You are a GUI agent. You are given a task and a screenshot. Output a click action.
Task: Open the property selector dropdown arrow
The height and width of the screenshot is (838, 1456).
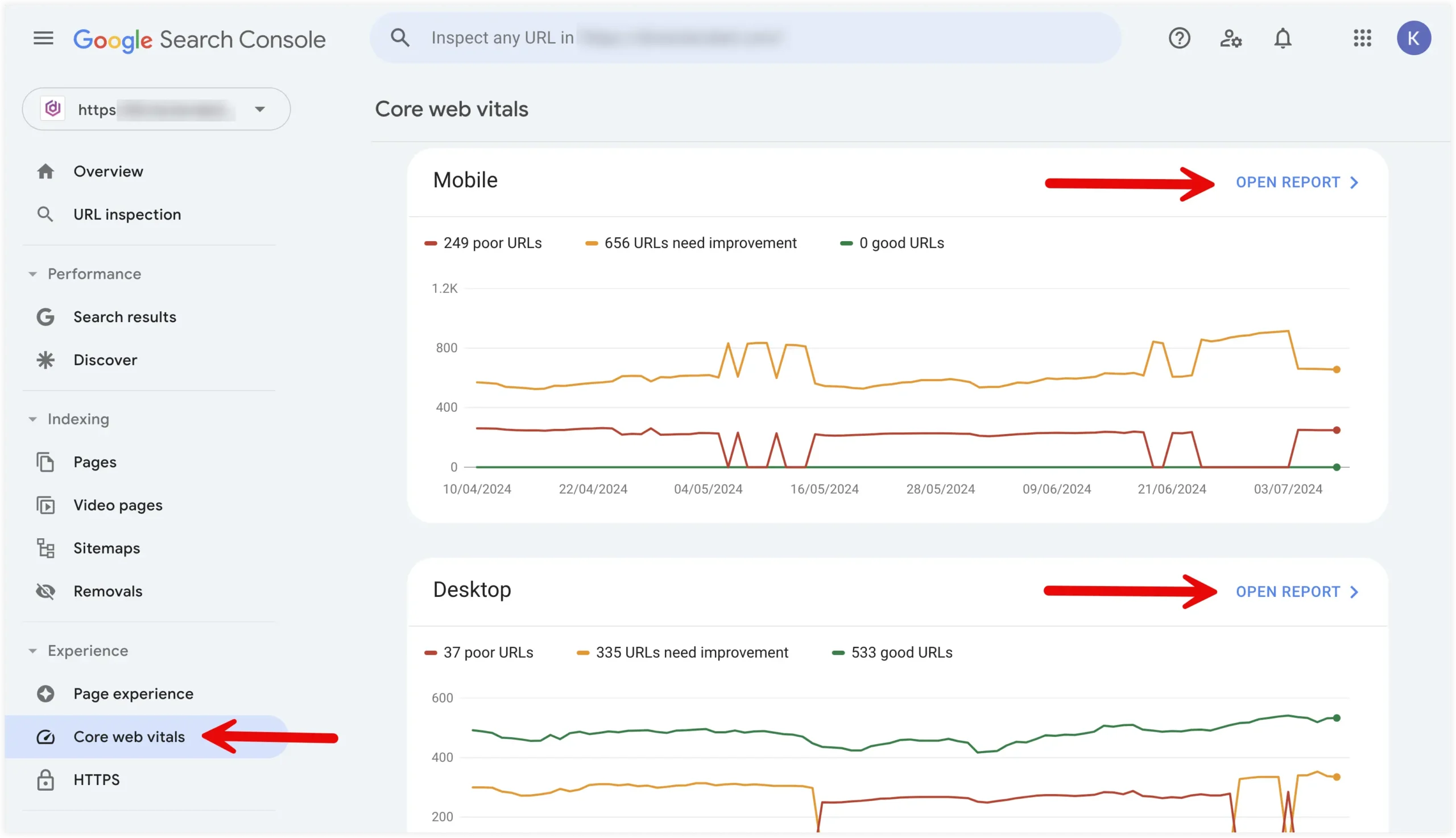[260, 109]
